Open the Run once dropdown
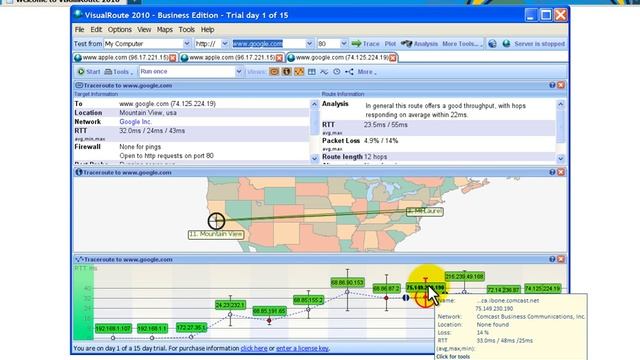Image resolution: width=640 pixels, height=360 pixels. [239, 72]
